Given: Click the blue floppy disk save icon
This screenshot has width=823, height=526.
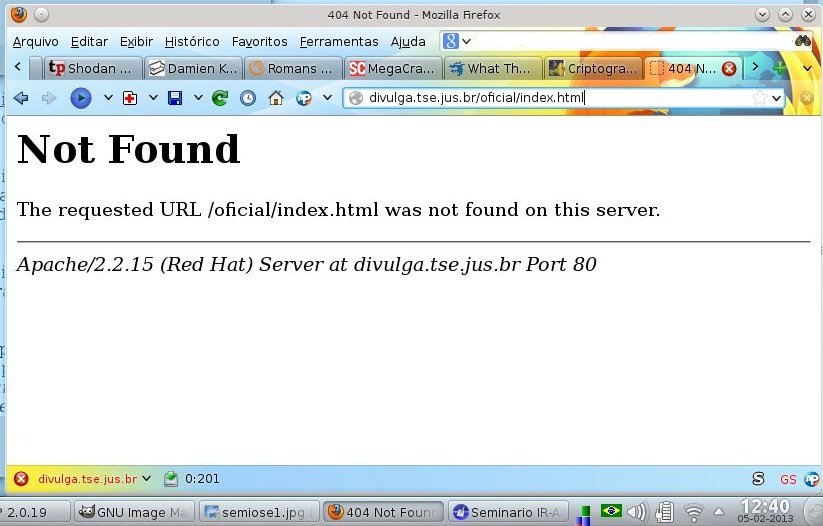Looking at the screenshot, I should coord(175,98).
